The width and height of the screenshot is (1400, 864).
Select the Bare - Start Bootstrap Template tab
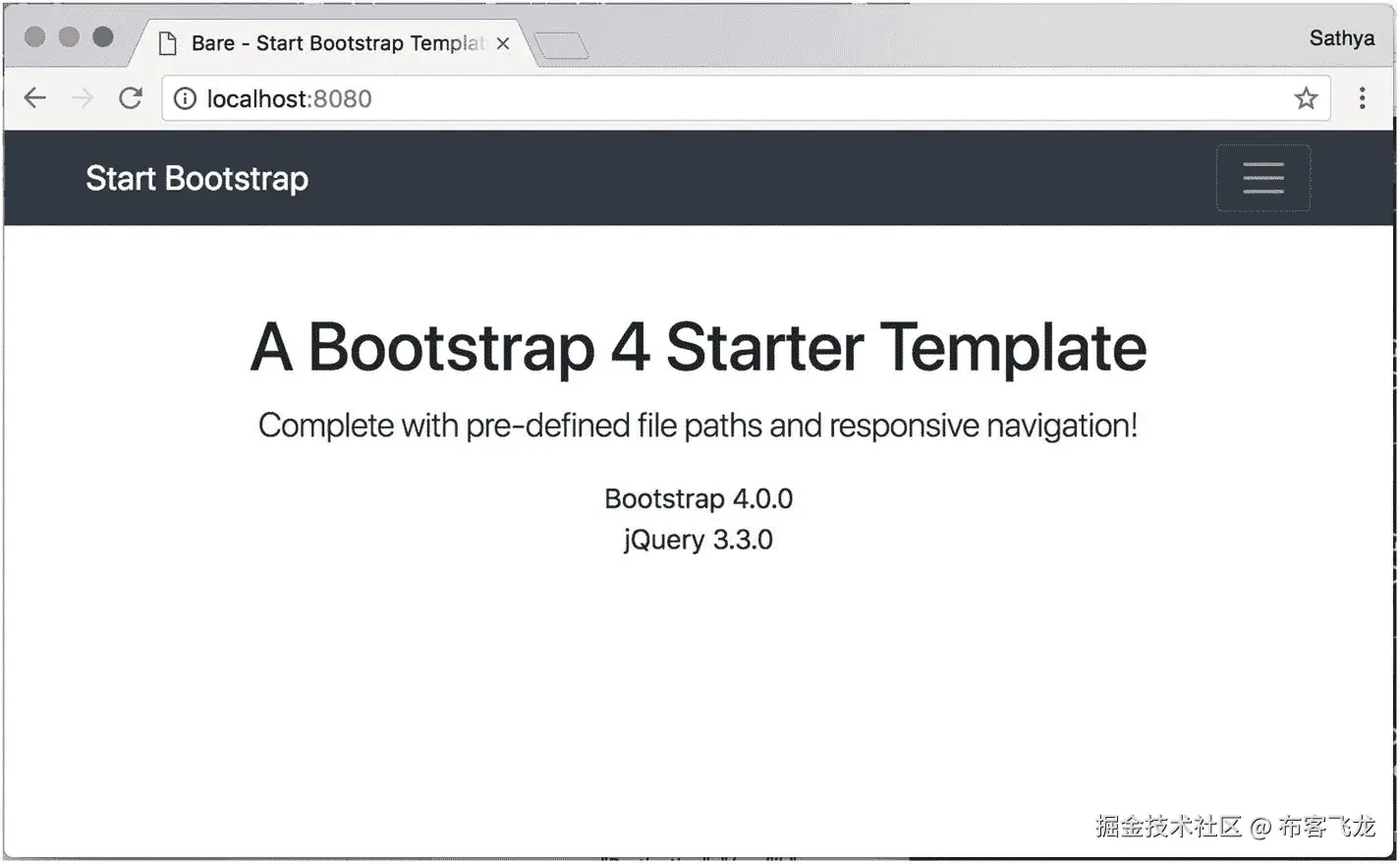(334, 43)
